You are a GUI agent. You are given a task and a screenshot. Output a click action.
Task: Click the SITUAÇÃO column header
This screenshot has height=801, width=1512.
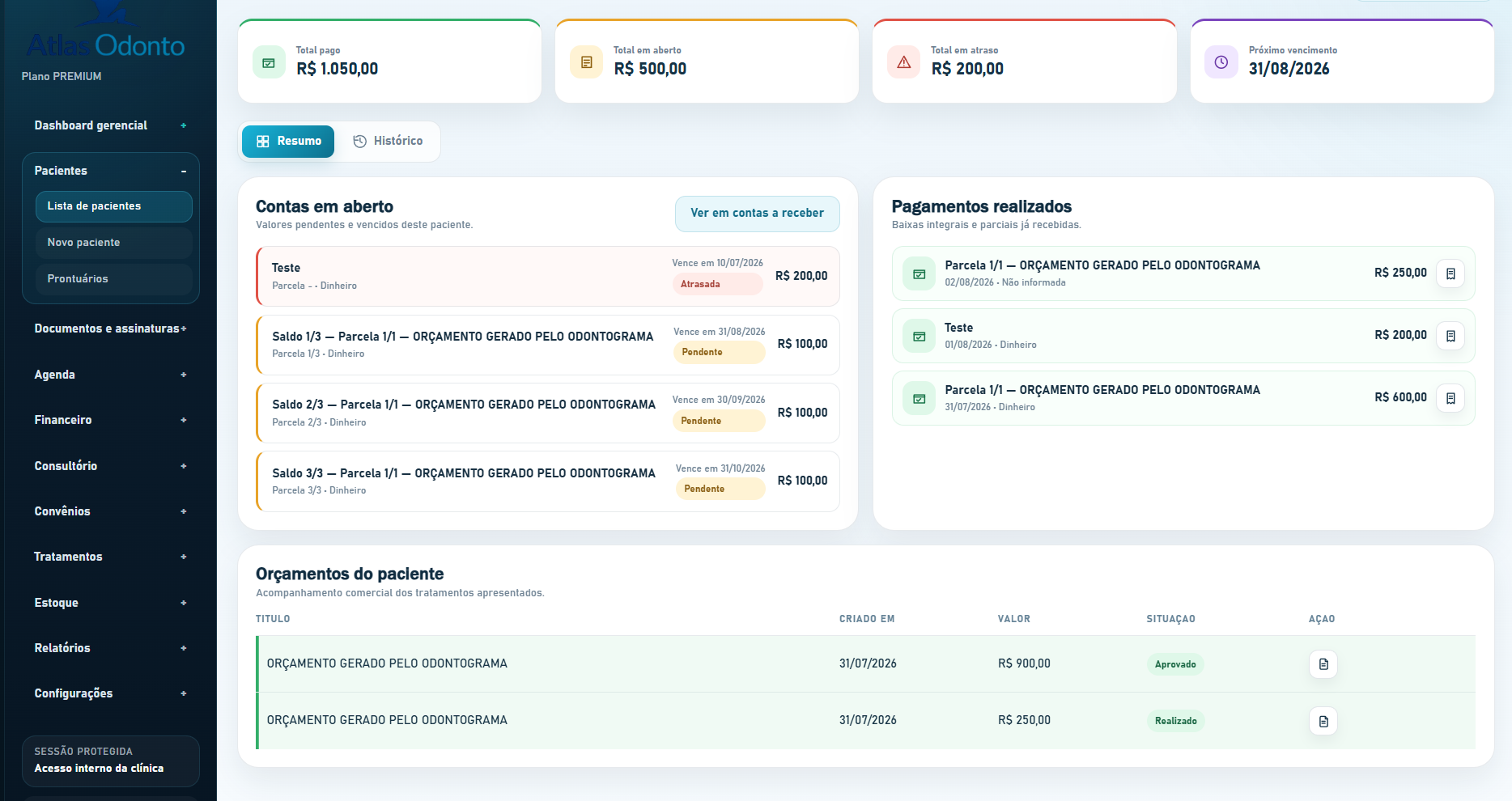tap(1170, 619)
